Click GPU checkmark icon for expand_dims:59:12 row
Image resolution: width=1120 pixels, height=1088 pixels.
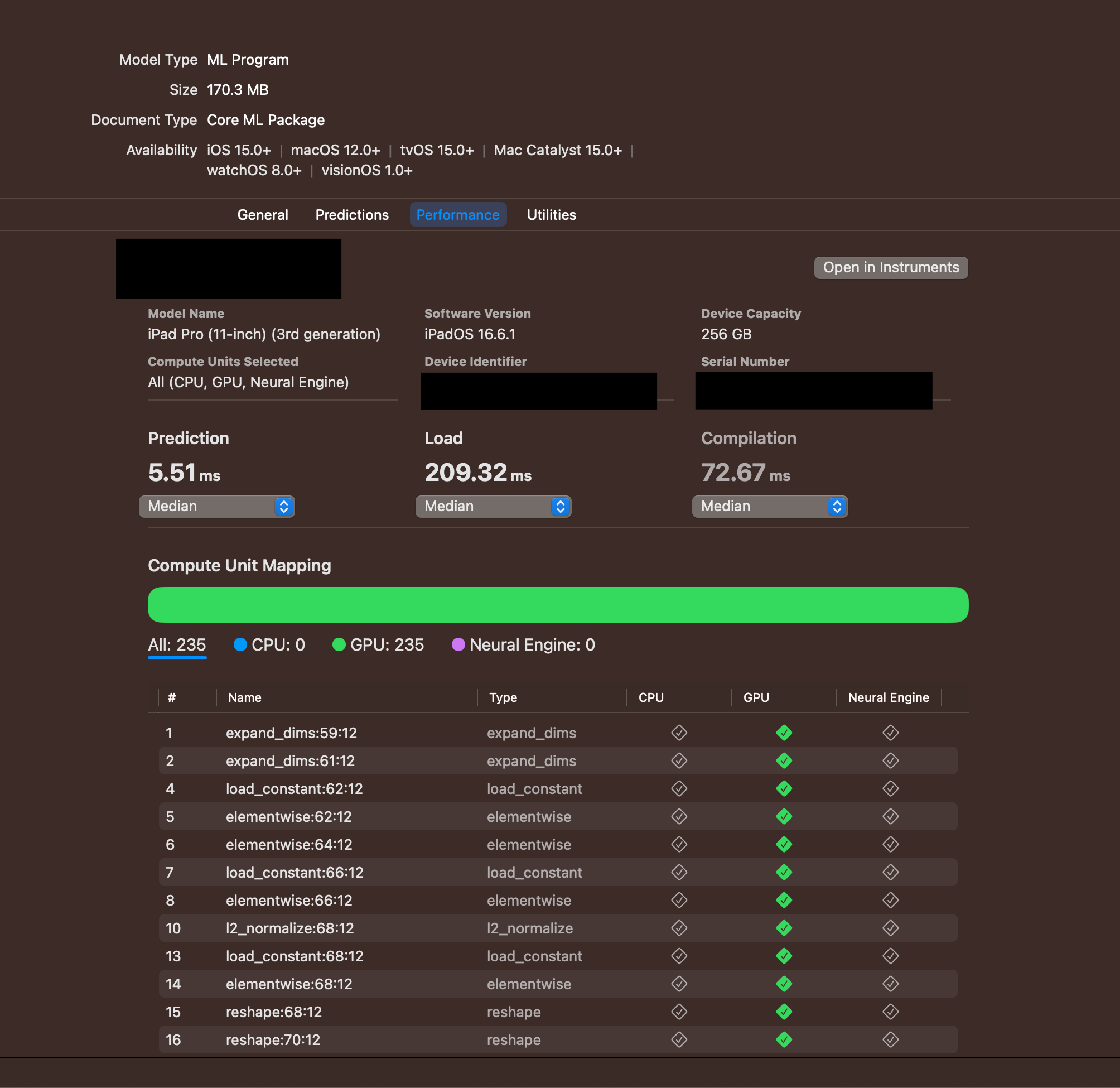[x=784, y=733]
